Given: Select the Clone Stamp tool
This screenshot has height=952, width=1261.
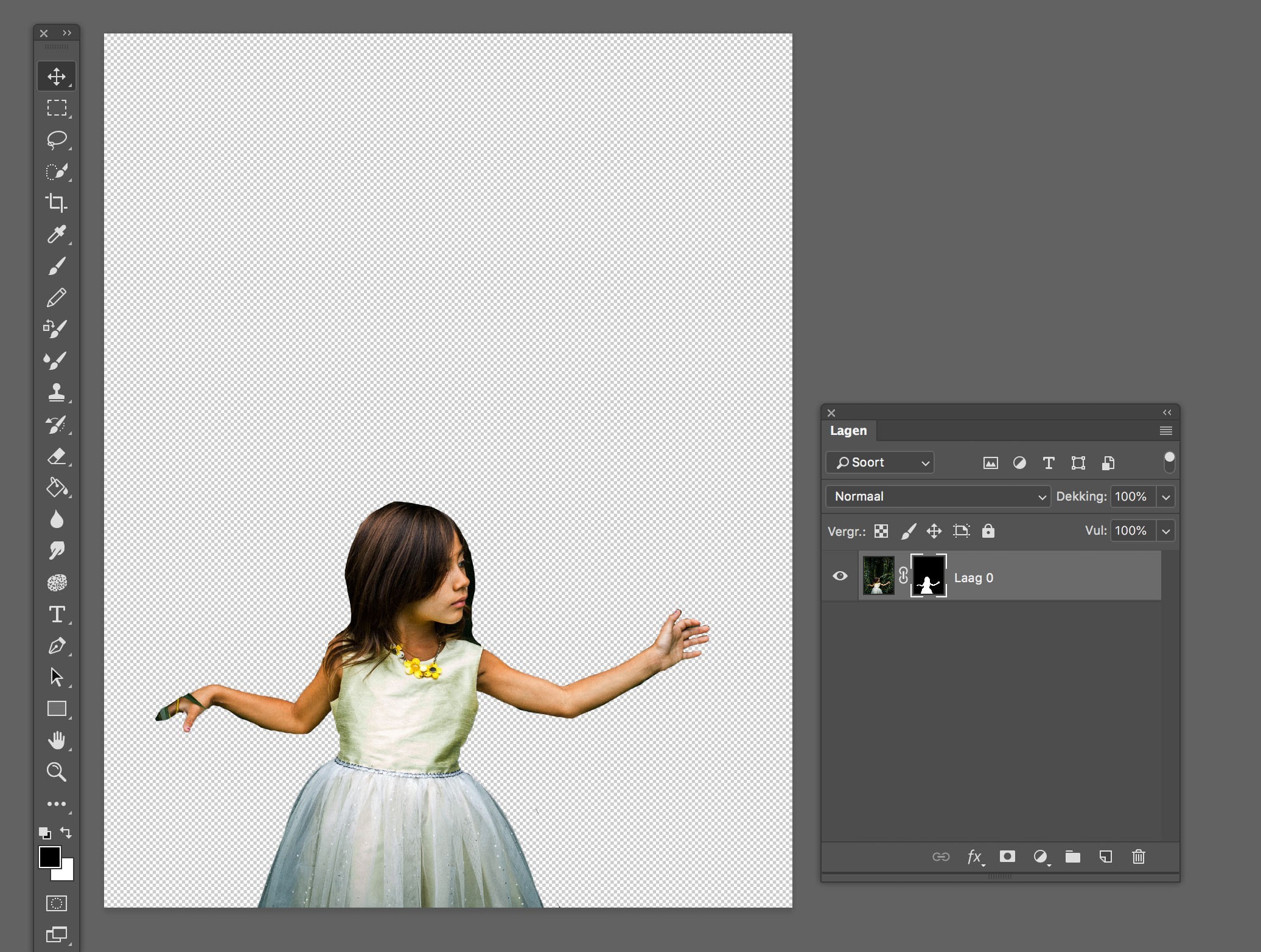Looking at the screenshot, I should pyautogui.click(x=57, y=392).
